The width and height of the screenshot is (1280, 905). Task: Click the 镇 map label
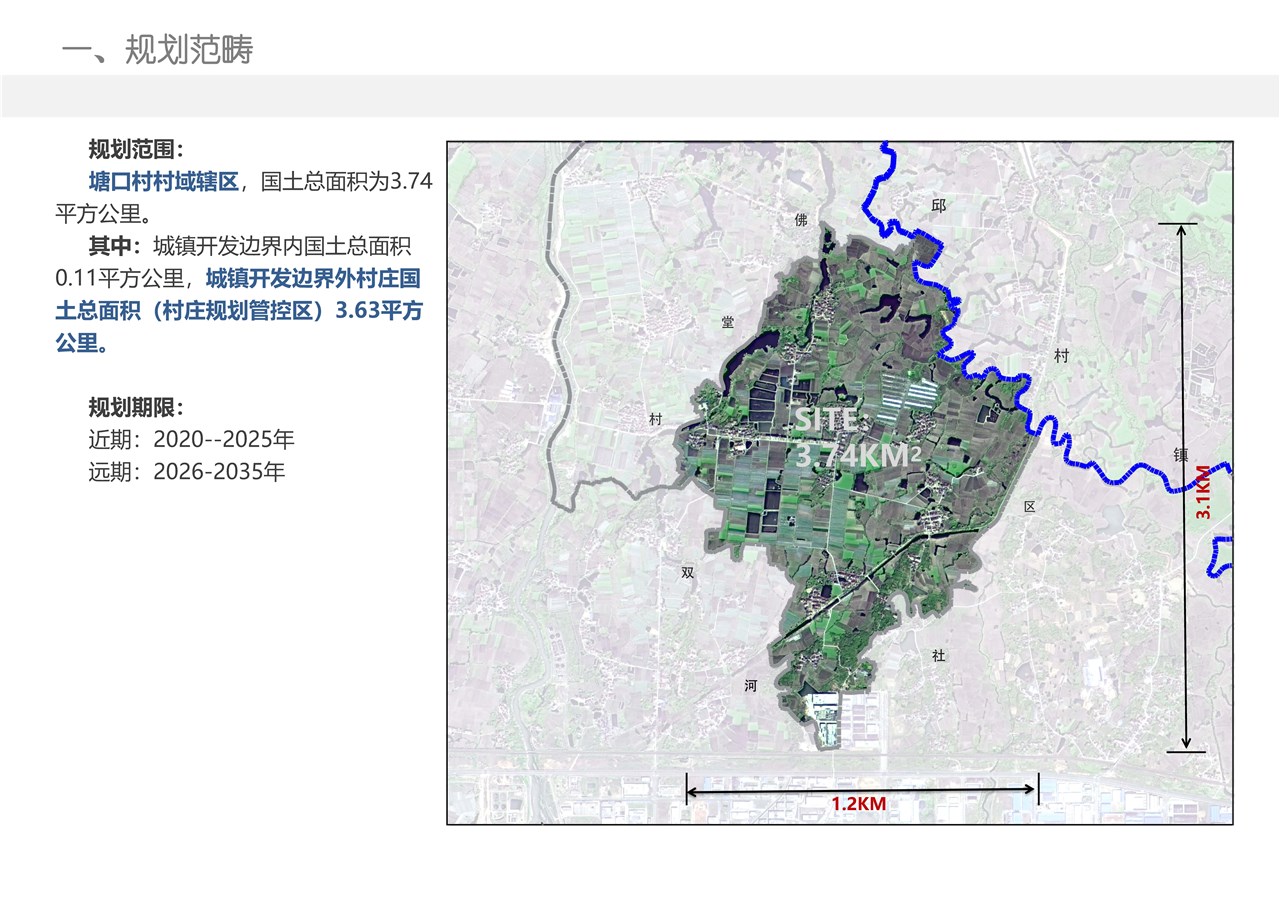click(1180, 454)
